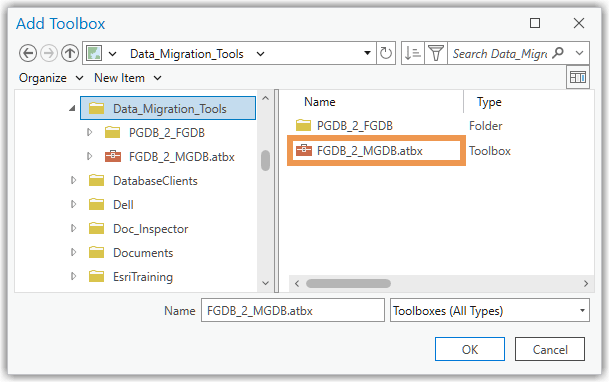Maximize the Add Toolbox dialog
Viewport: 610px width, 383px height.
(535, 23)
